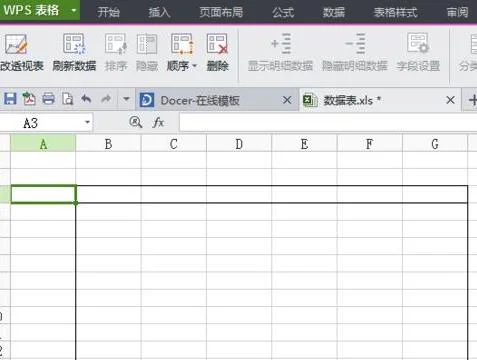Screen dimensions: 477x360
Task: Click the 刷新数据 refresh data icon
Action: [x=74, y=43]
